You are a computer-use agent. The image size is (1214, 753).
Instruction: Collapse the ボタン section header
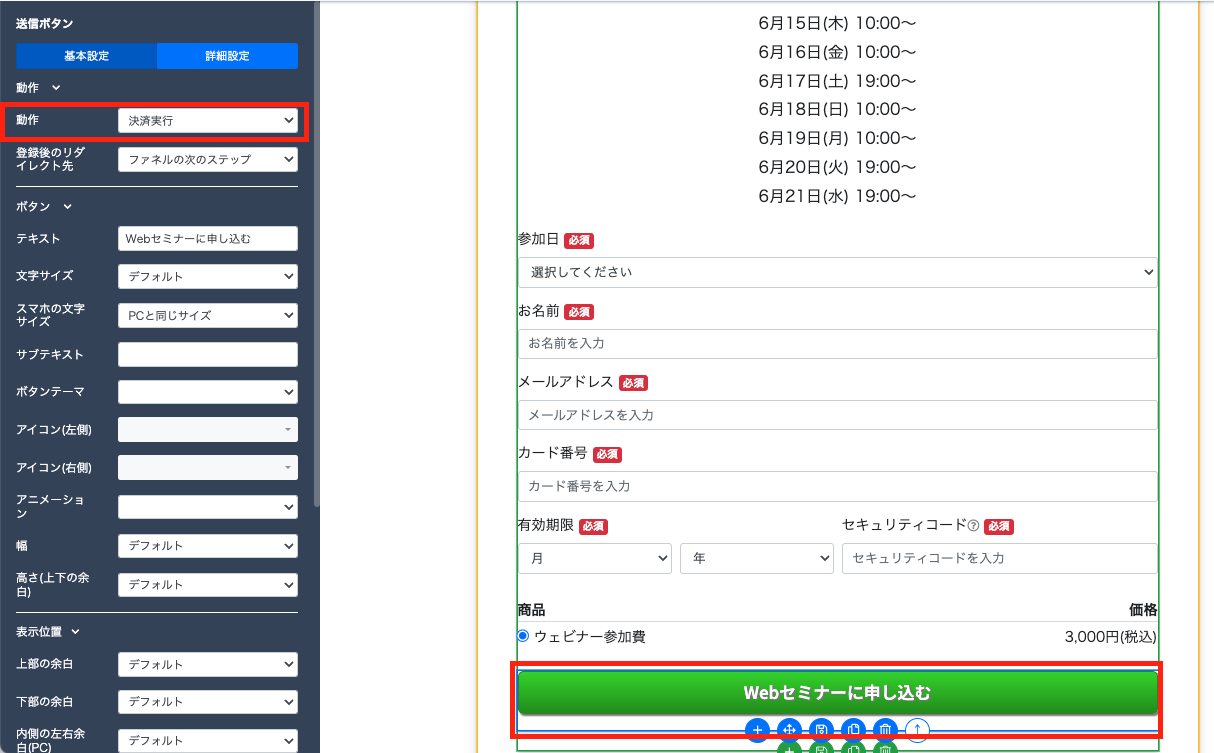coord(44,207)
